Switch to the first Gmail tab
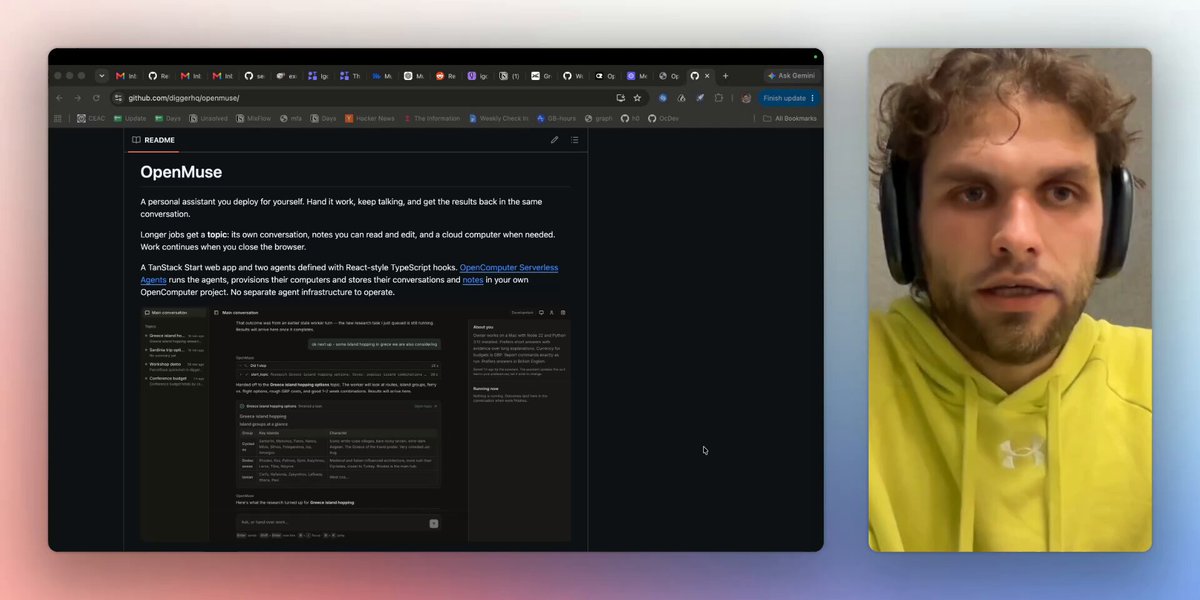This screenshot has width=1200, height=600. (x=126, y=76)
